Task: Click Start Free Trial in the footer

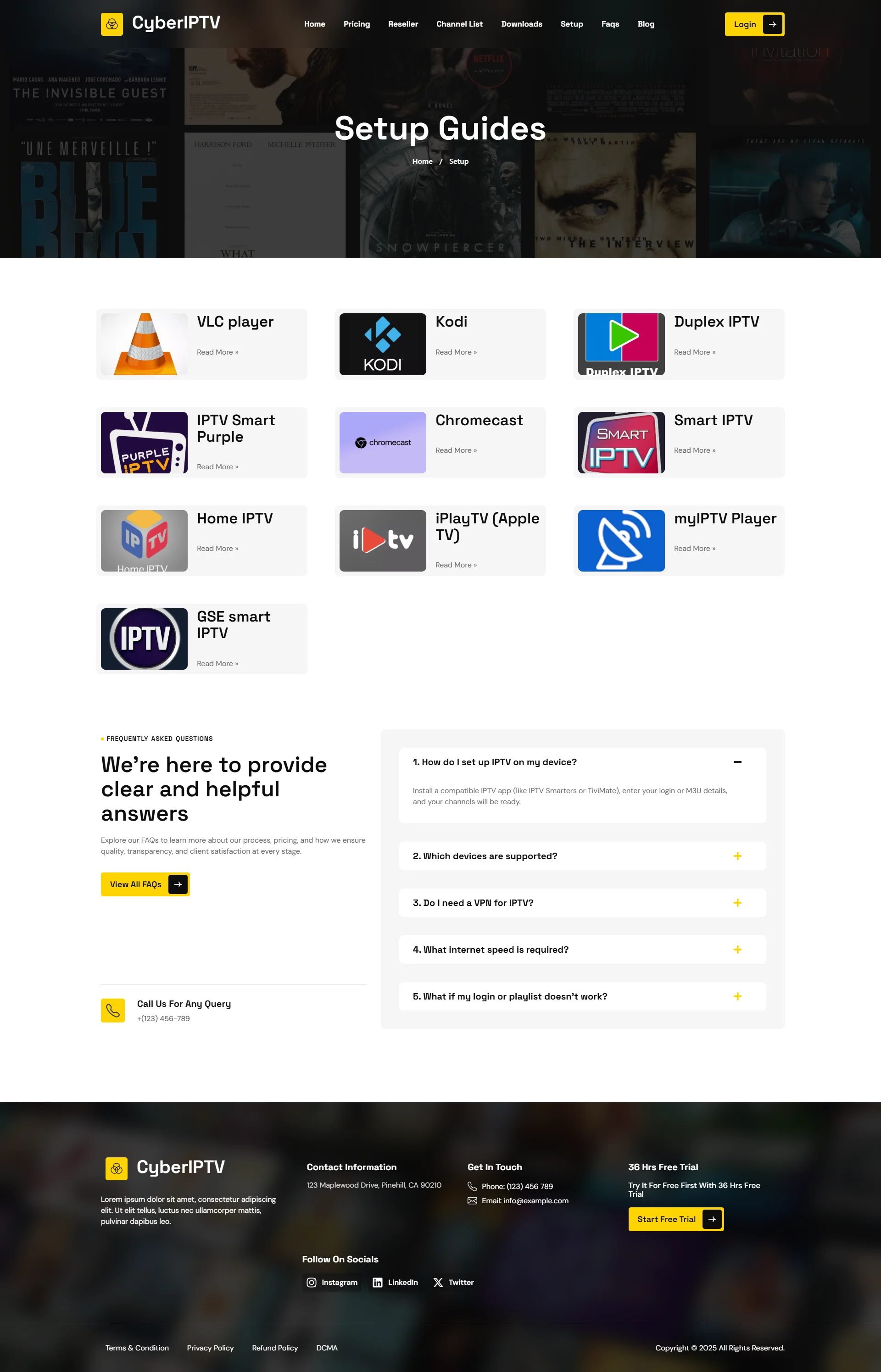Action: pyautogui.click(x=675, y=1219)
